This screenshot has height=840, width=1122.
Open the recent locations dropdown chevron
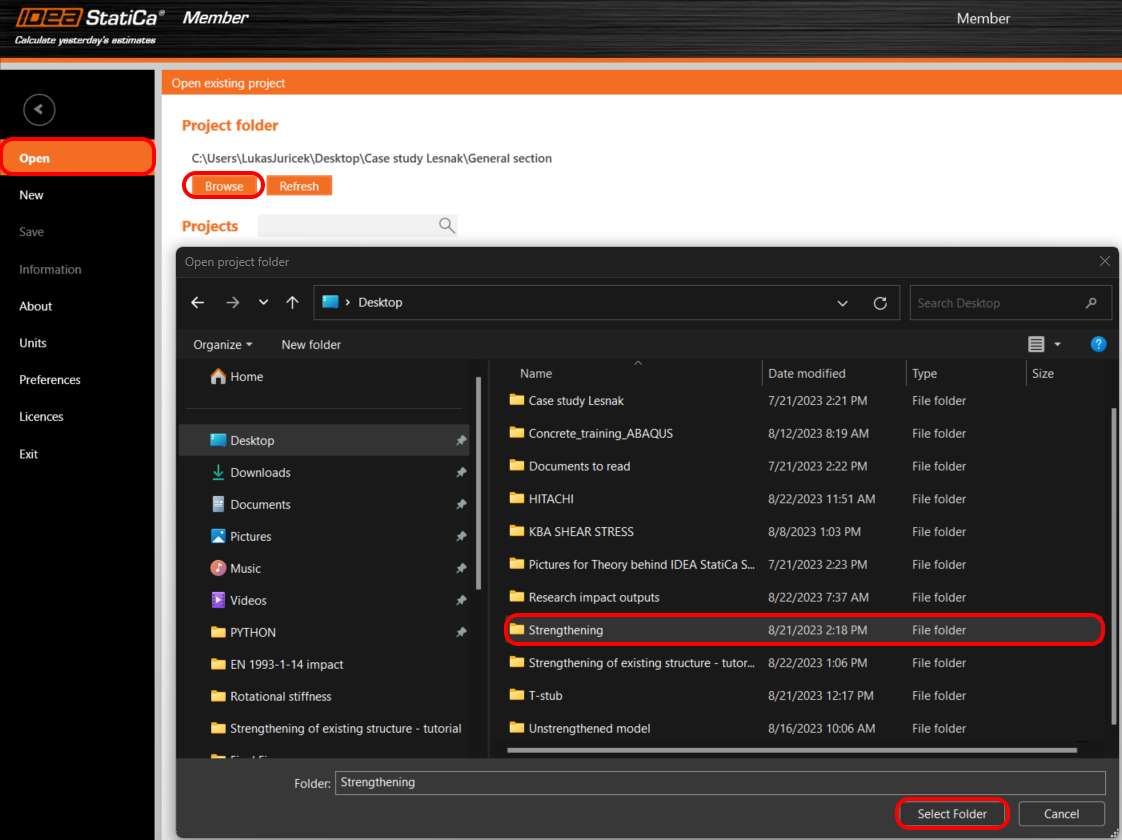tap(263, 303)
